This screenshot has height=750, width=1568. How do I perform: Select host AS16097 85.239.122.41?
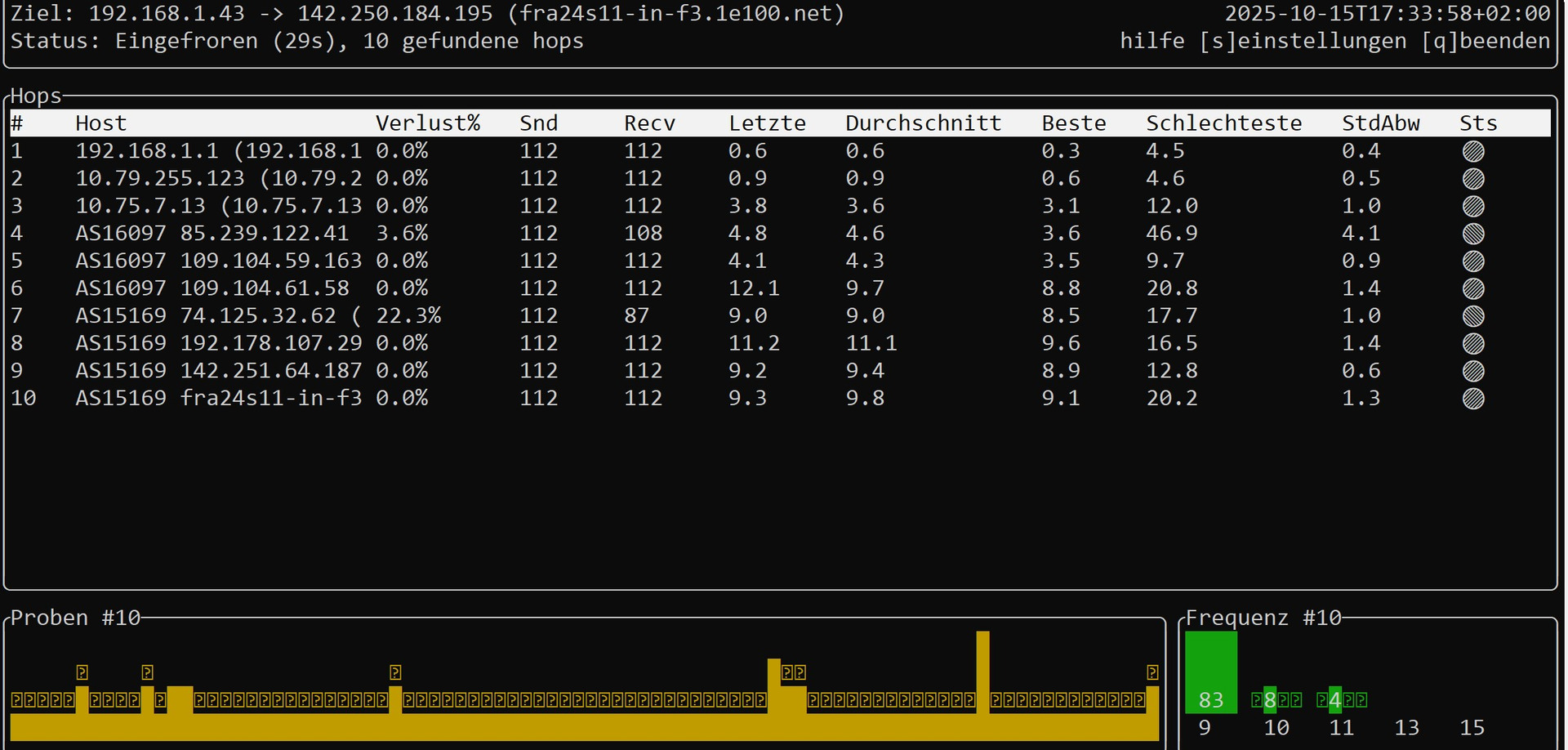[212, 234]
